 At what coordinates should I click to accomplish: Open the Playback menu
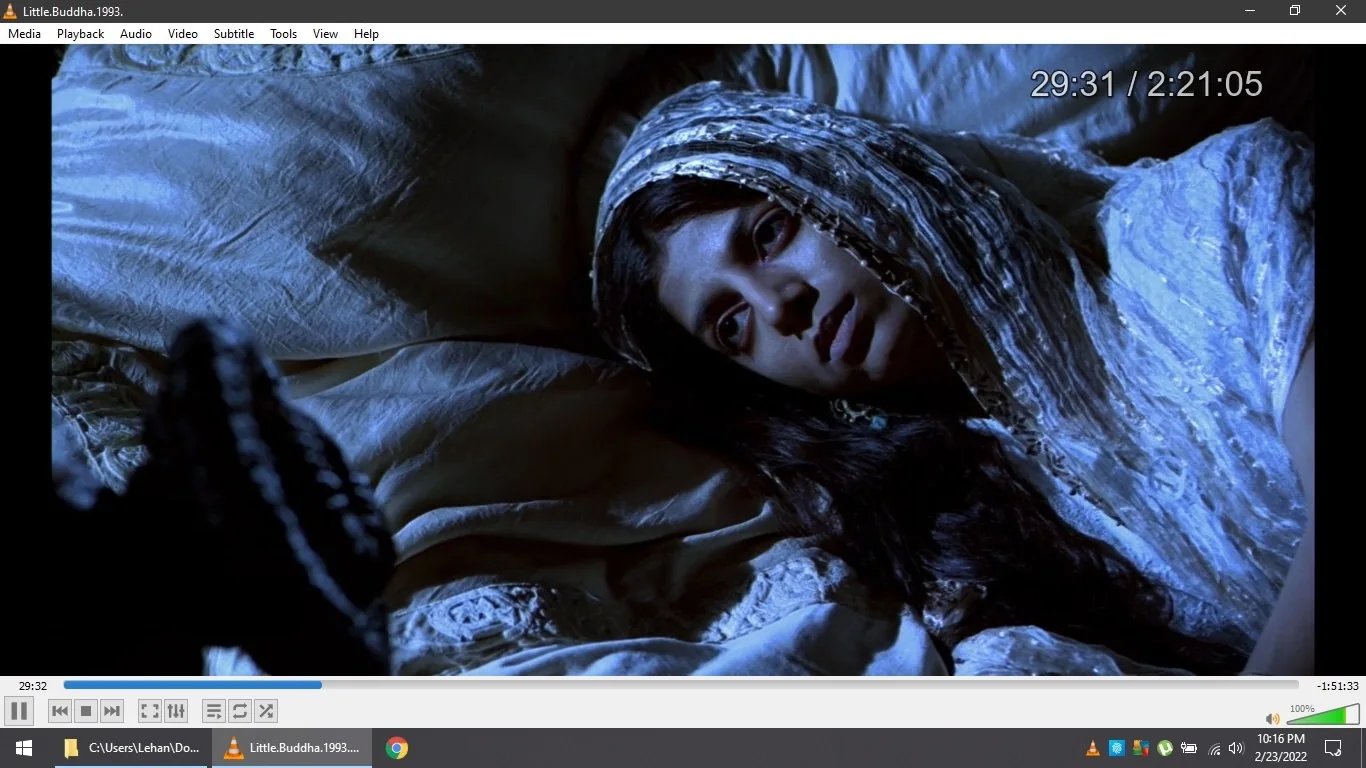[x=81, y=34]
